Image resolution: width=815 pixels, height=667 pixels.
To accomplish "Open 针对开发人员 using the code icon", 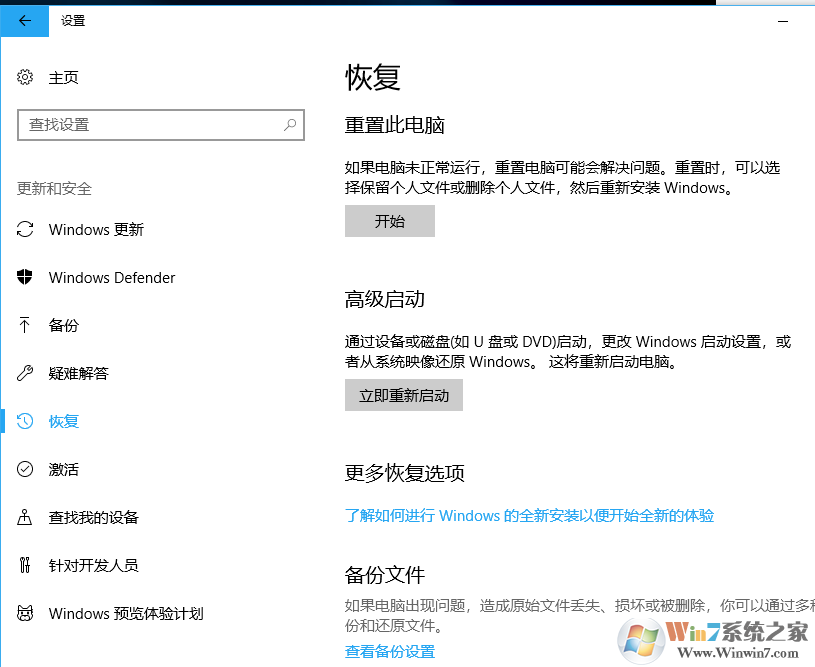I will pos(24,565).
